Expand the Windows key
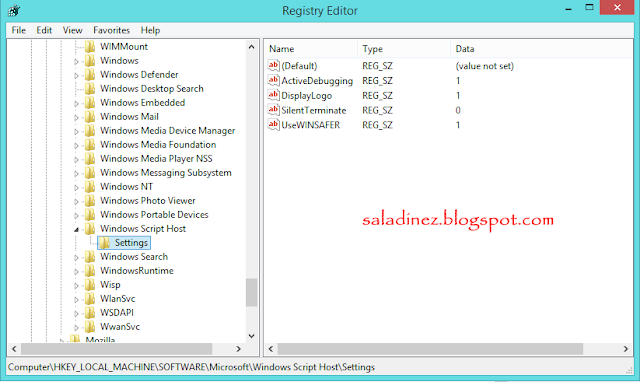 coord(76,62)
